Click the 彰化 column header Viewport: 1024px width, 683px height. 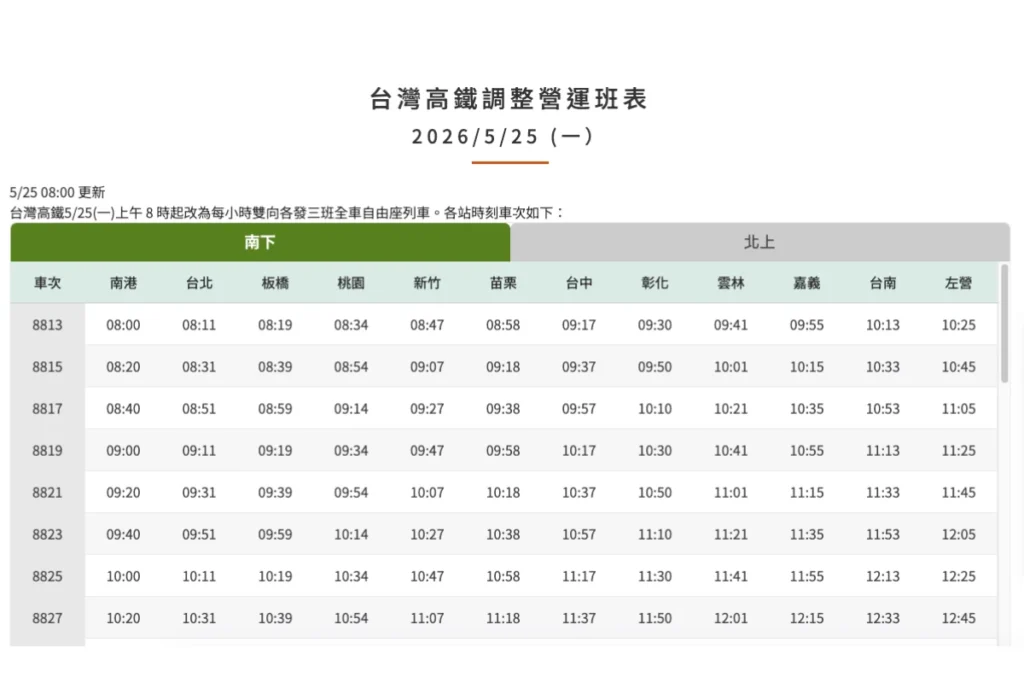click(655, 283)
